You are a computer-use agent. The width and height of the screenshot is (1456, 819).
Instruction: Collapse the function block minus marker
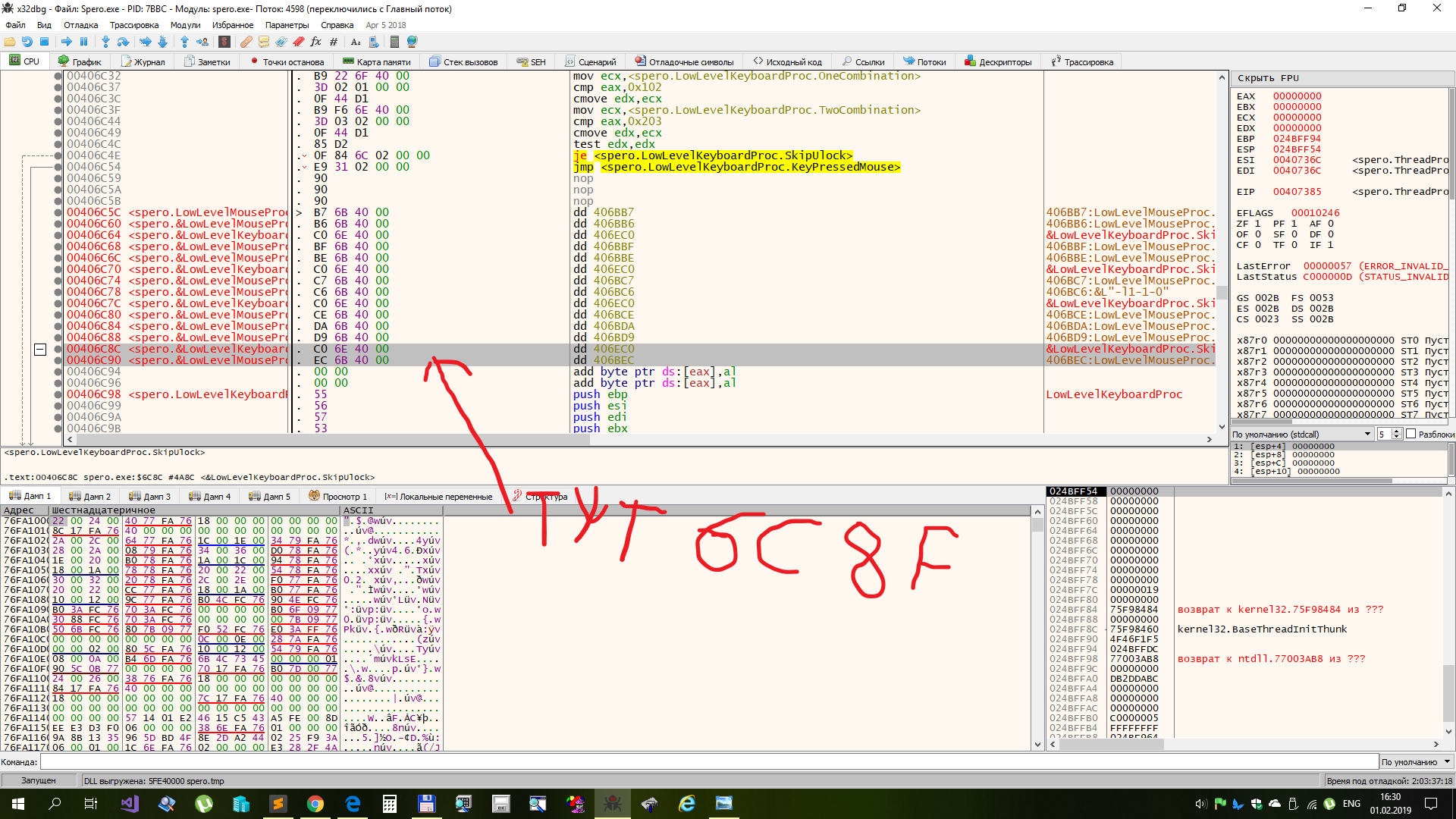[x=40, y=350]
